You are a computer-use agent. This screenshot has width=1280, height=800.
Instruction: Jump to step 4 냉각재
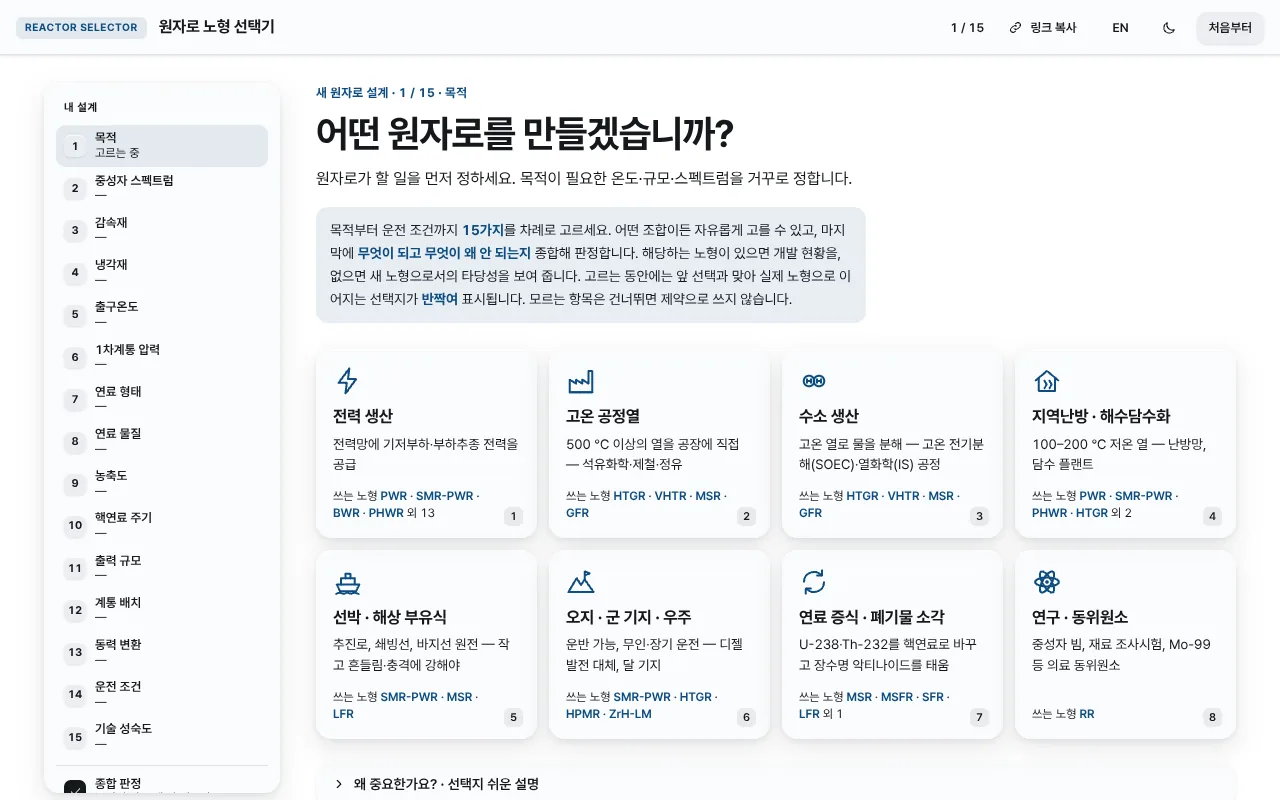click(162, 272)
